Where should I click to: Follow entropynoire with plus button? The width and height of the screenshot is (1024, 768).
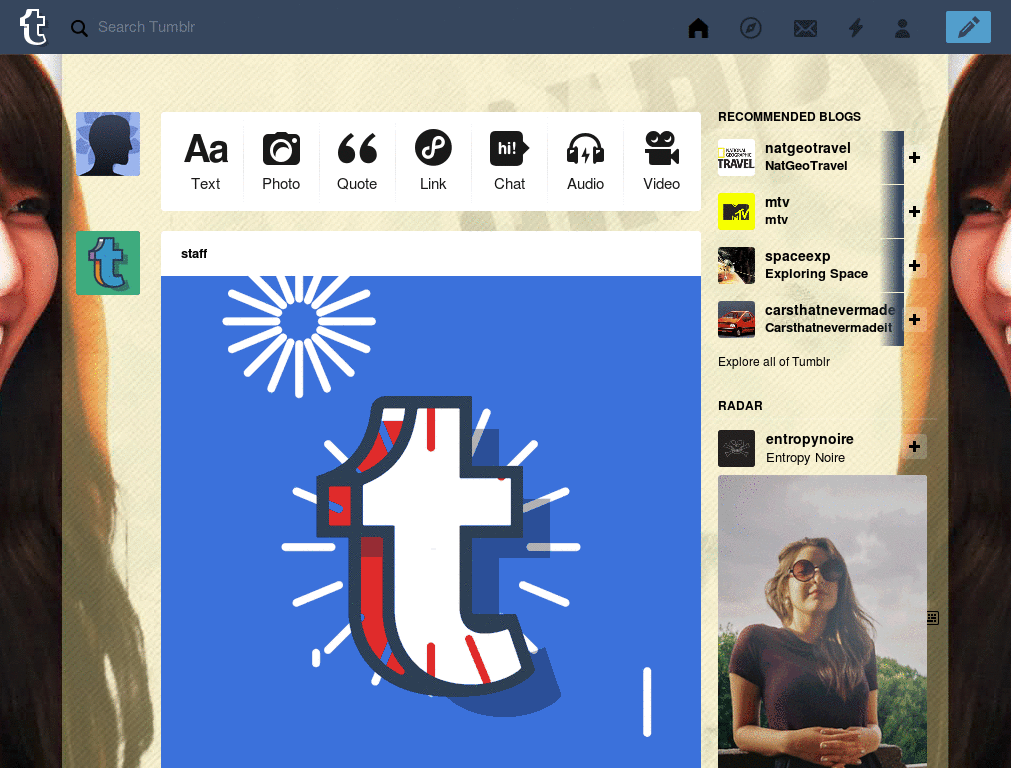pos(914,447)
